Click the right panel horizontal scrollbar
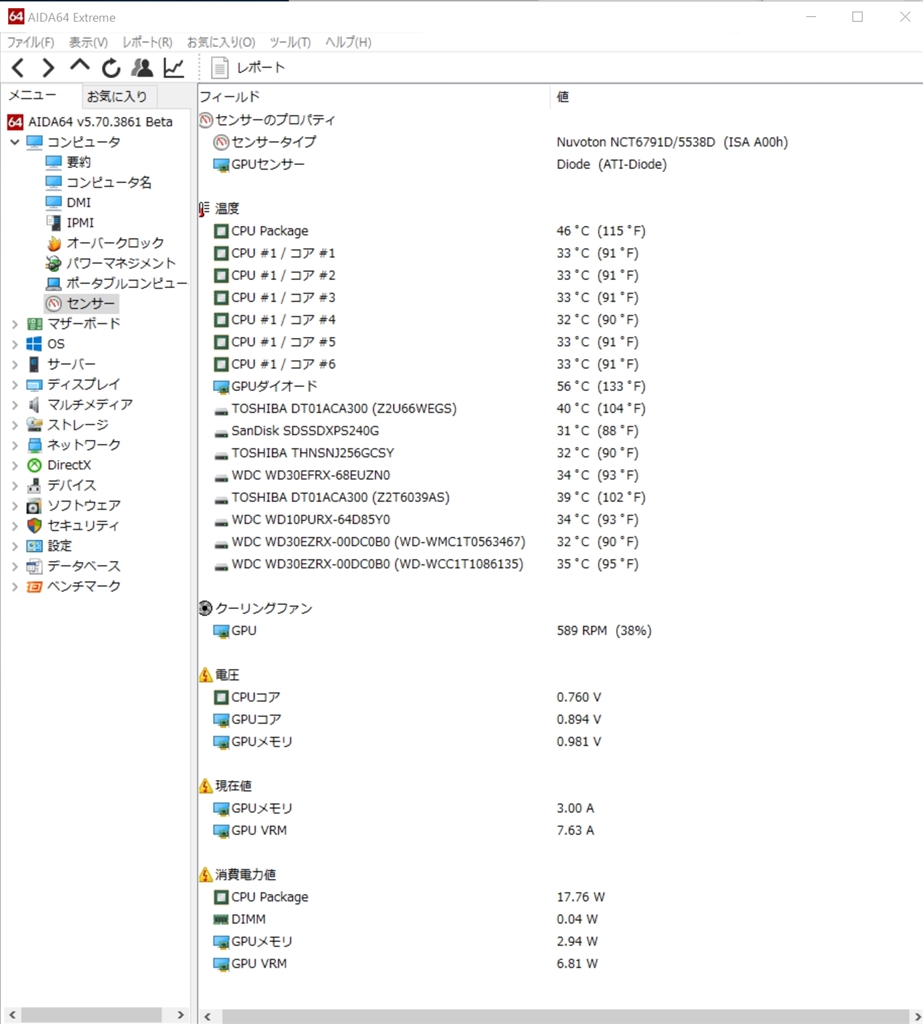This screenshot has width=923, height=1024. (x=566, y=1016)
